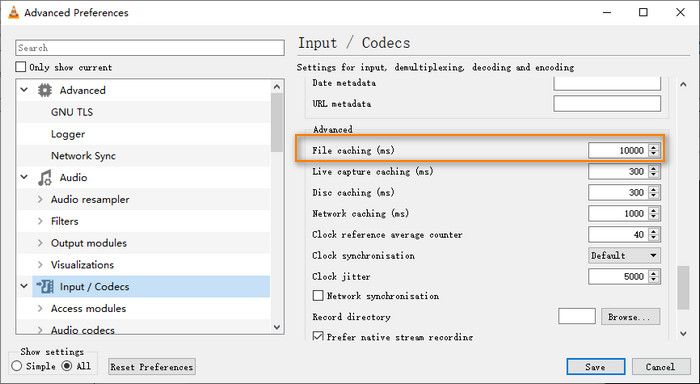Click the VLC cone icon in title bar
Image resolution: width=700 pixels, height=384 pixels.
pos(13,12)
